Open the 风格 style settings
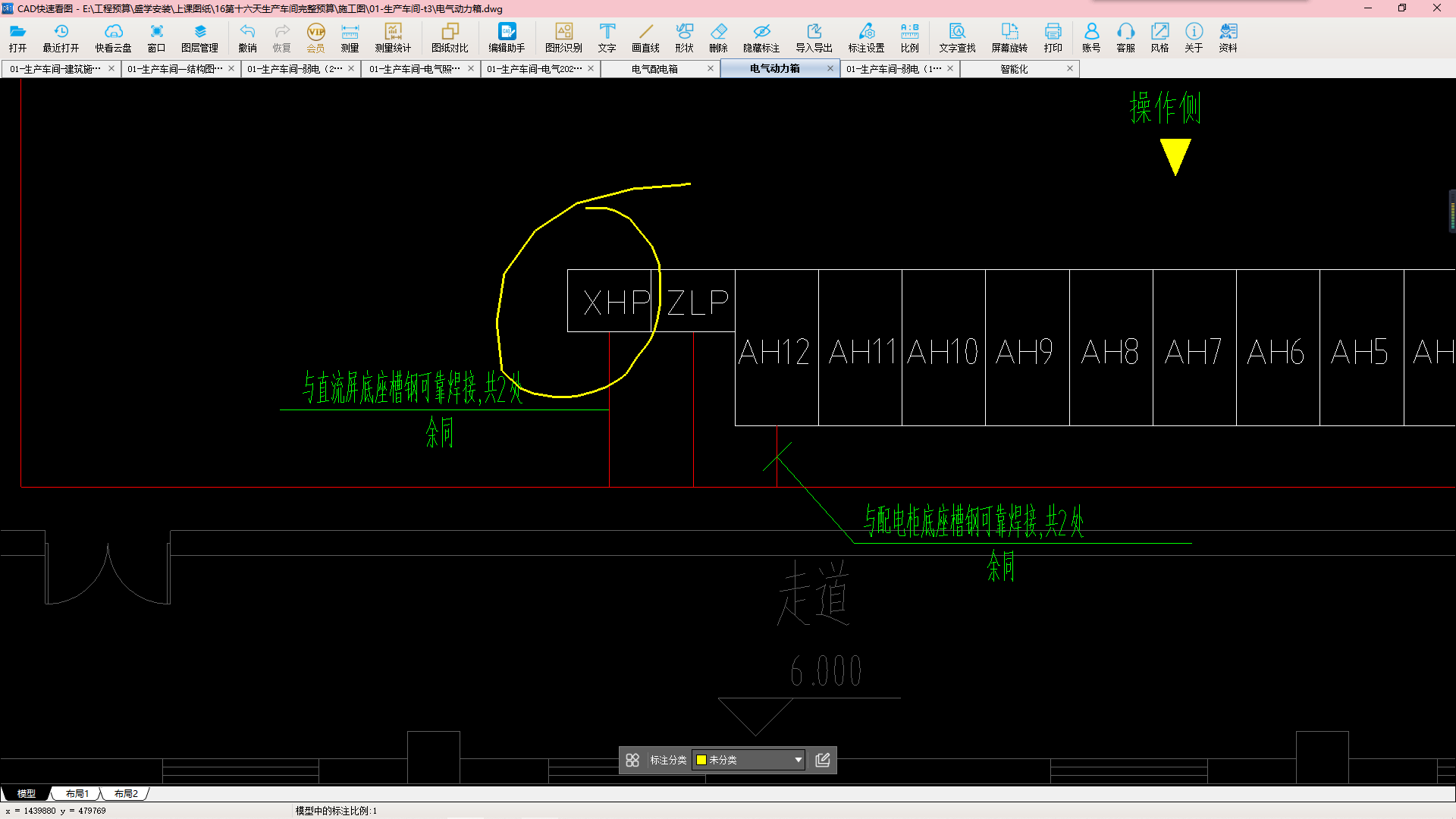Screen dimensions: 1456x819 tap(1159, 37)
